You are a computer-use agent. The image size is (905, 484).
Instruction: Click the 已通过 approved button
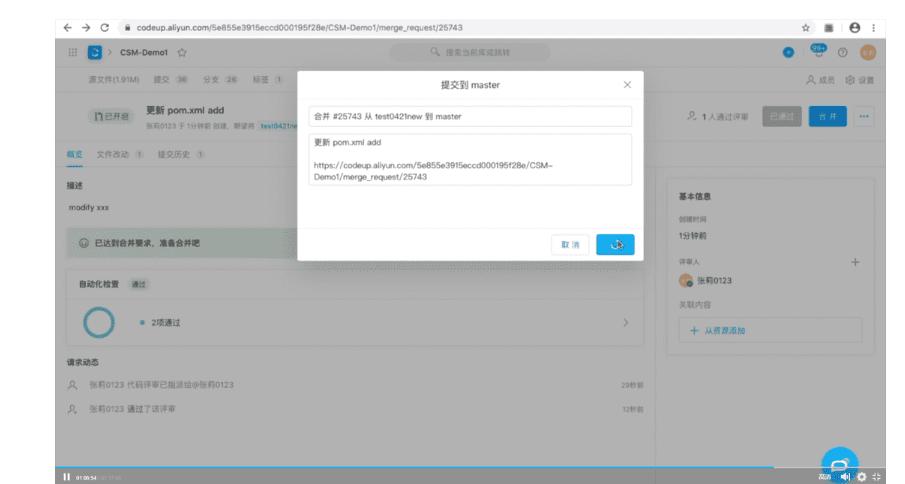coord(782,117)
